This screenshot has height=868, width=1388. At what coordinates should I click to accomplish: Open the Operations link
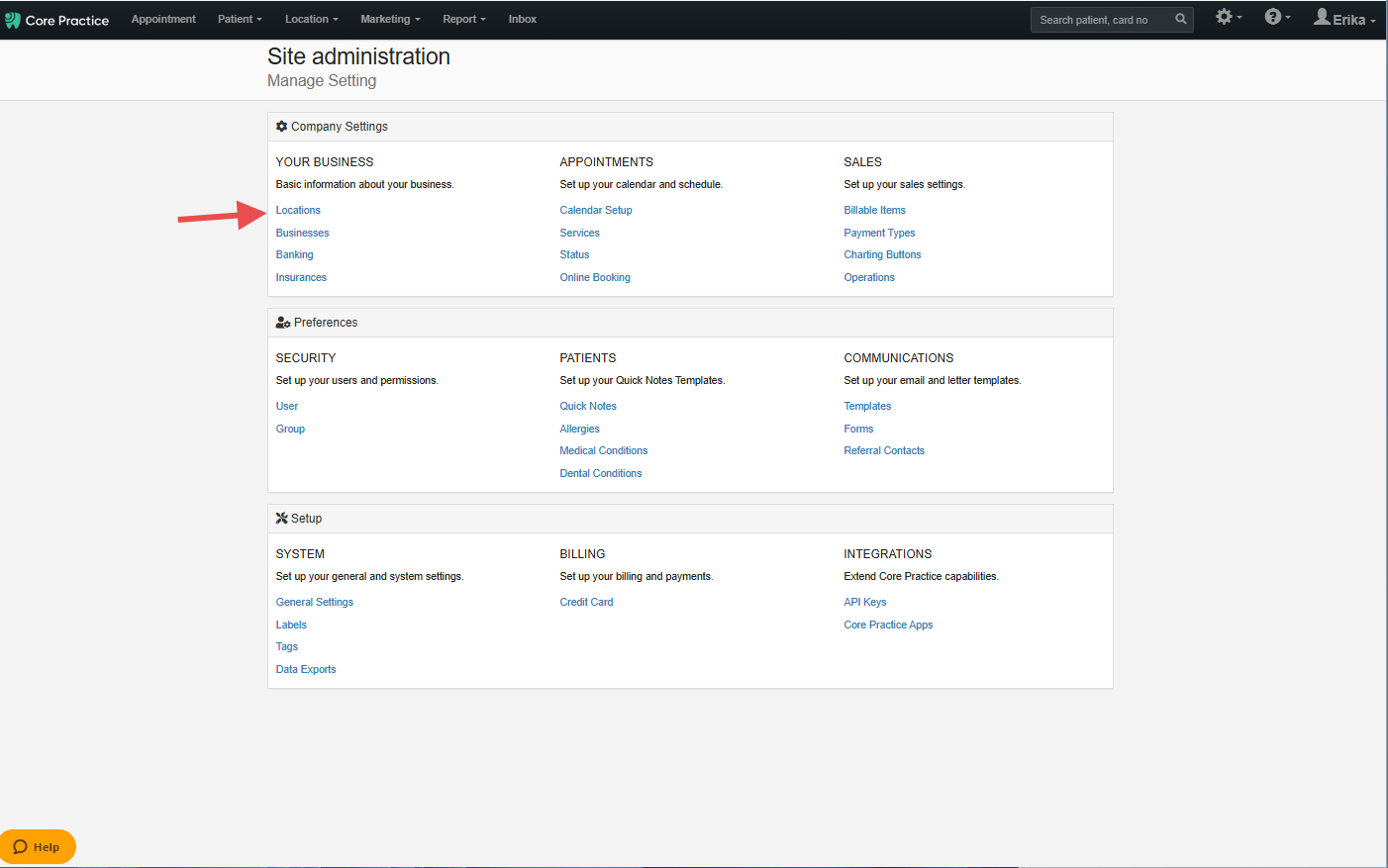tap(869, 277)
